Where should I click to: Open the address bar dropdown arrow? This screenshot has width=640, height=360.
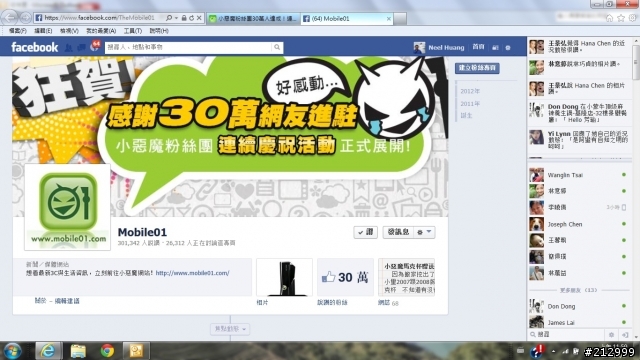coord(176,18)
